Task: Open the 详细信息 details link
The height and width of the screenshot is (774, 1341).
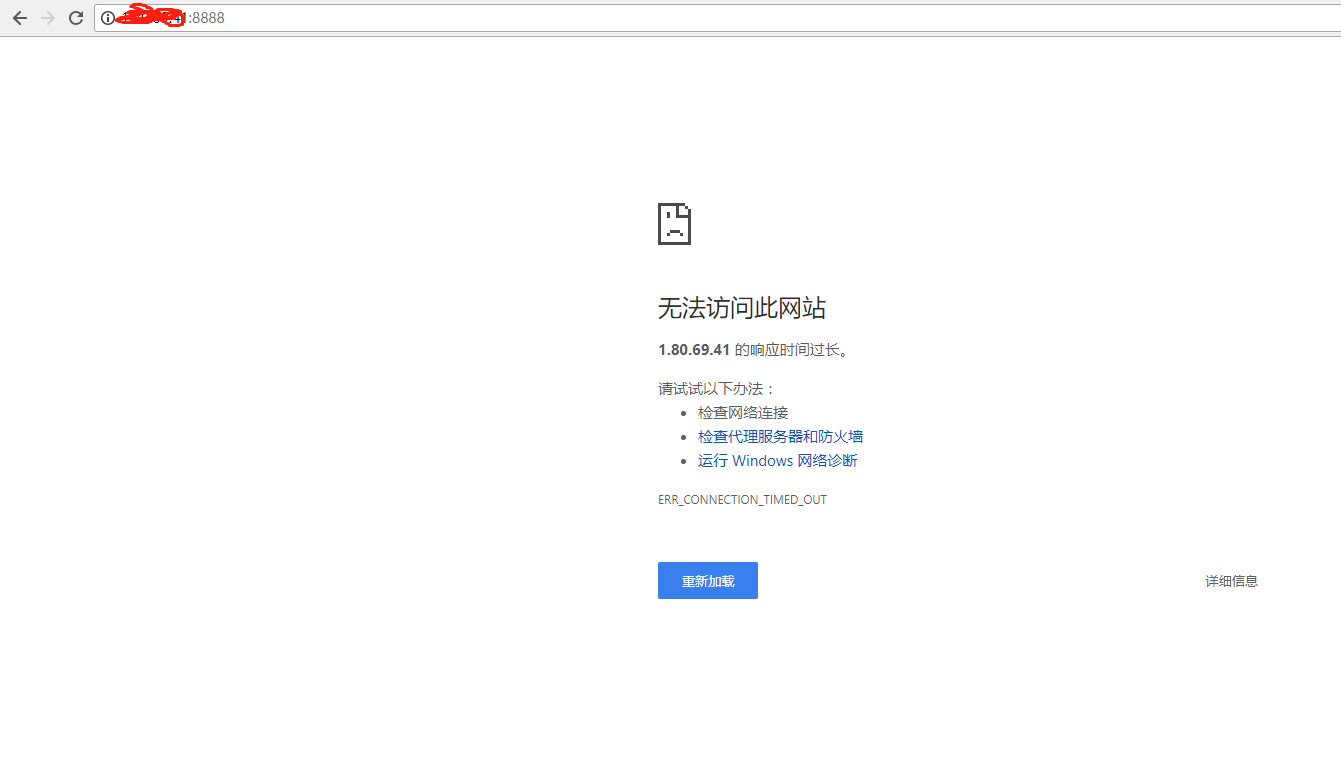Action: click(x=1231, y=581)
